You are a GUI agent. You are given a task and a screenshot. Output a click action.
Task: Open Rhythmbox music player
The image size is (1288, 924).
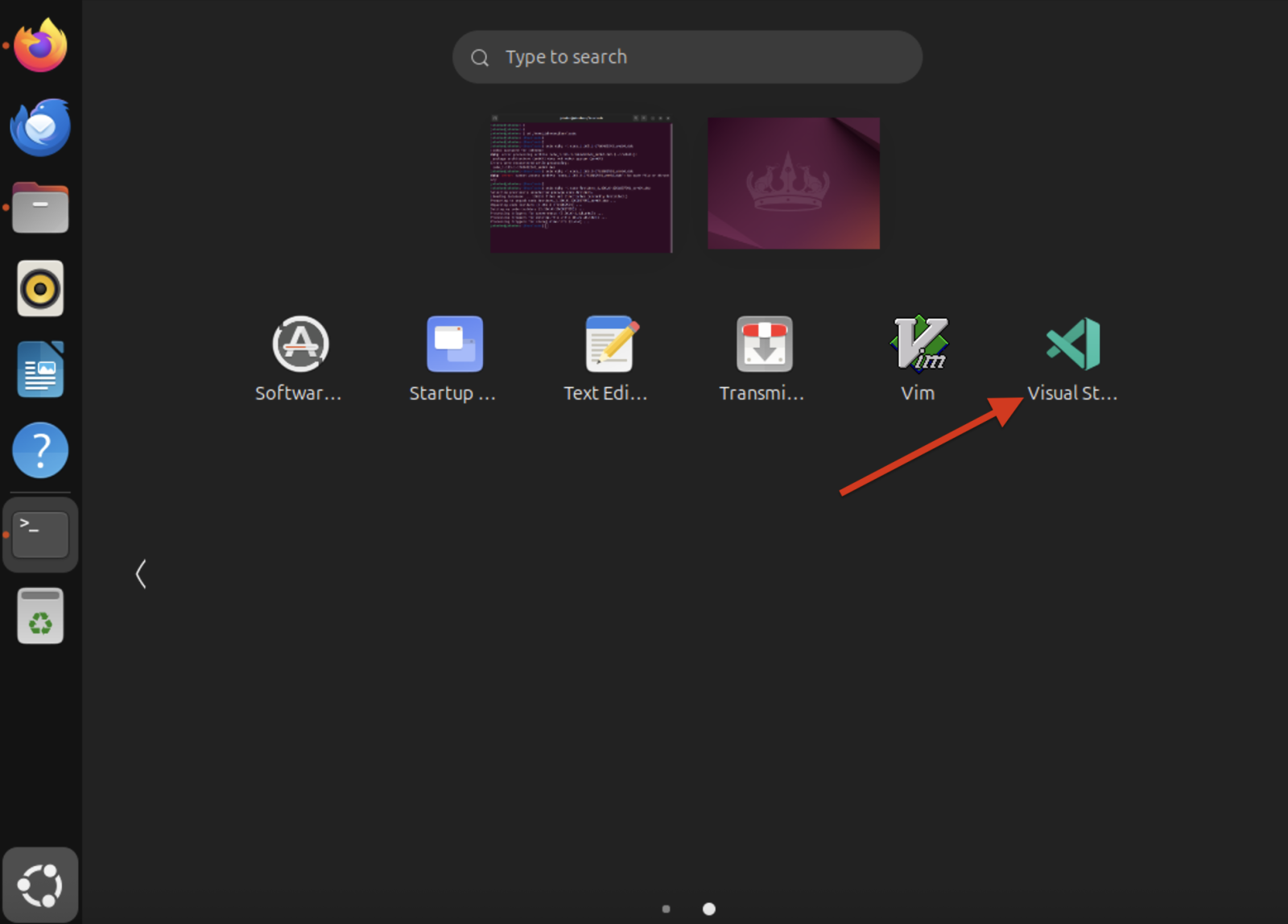(x=40, y=288)
